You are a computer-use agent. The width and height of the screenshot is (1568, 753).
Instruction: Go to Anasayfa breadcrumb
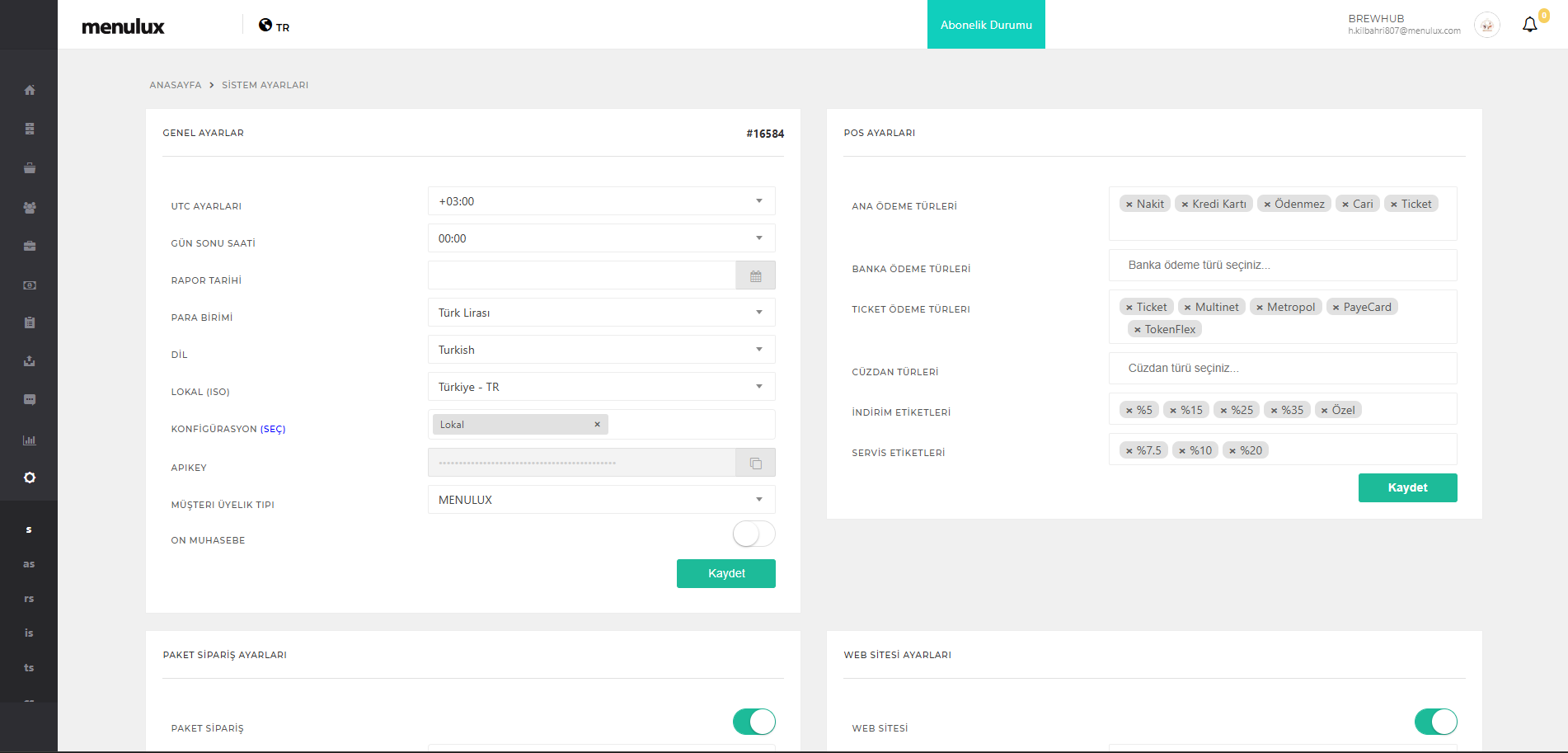tap(175, 85)
